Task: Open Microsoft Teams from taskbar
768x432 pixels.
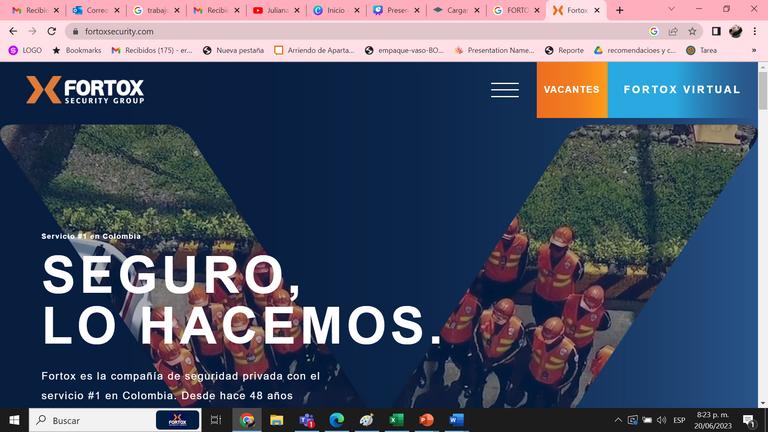Action: tap(307, 420)
